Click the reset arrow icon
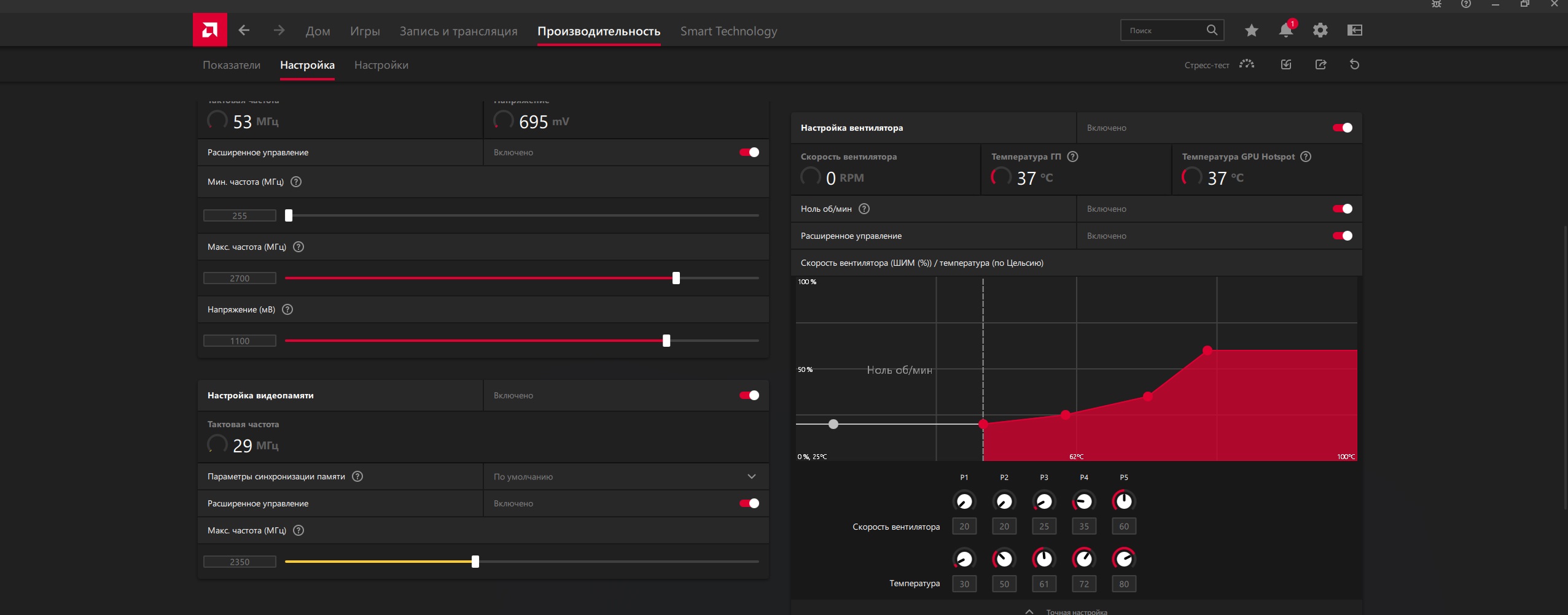The height and width of the screenshot is (615, 1568). pos(1354,64)
